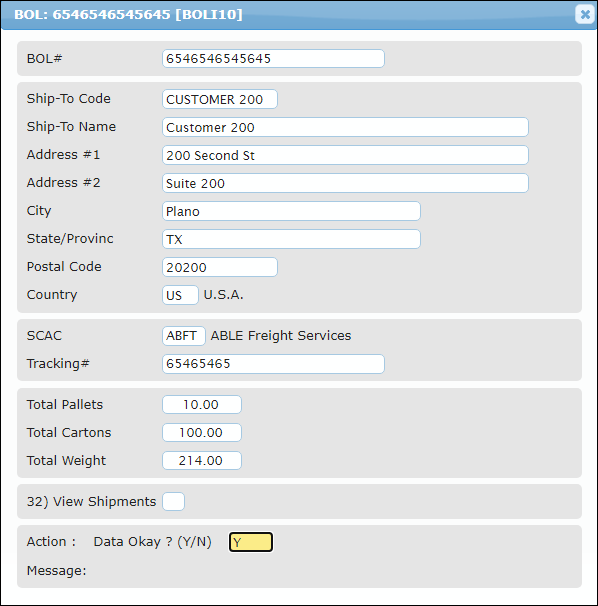Click the Ship-To Name field

pos(345,127)
